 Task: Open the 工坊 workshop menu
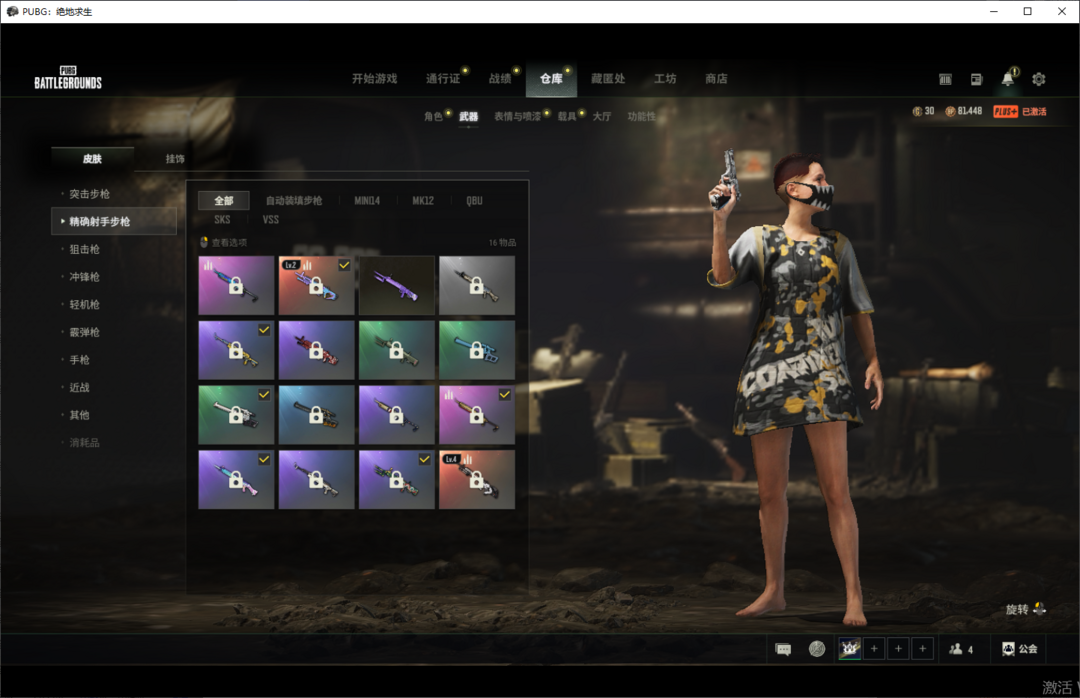coord(665,79)
